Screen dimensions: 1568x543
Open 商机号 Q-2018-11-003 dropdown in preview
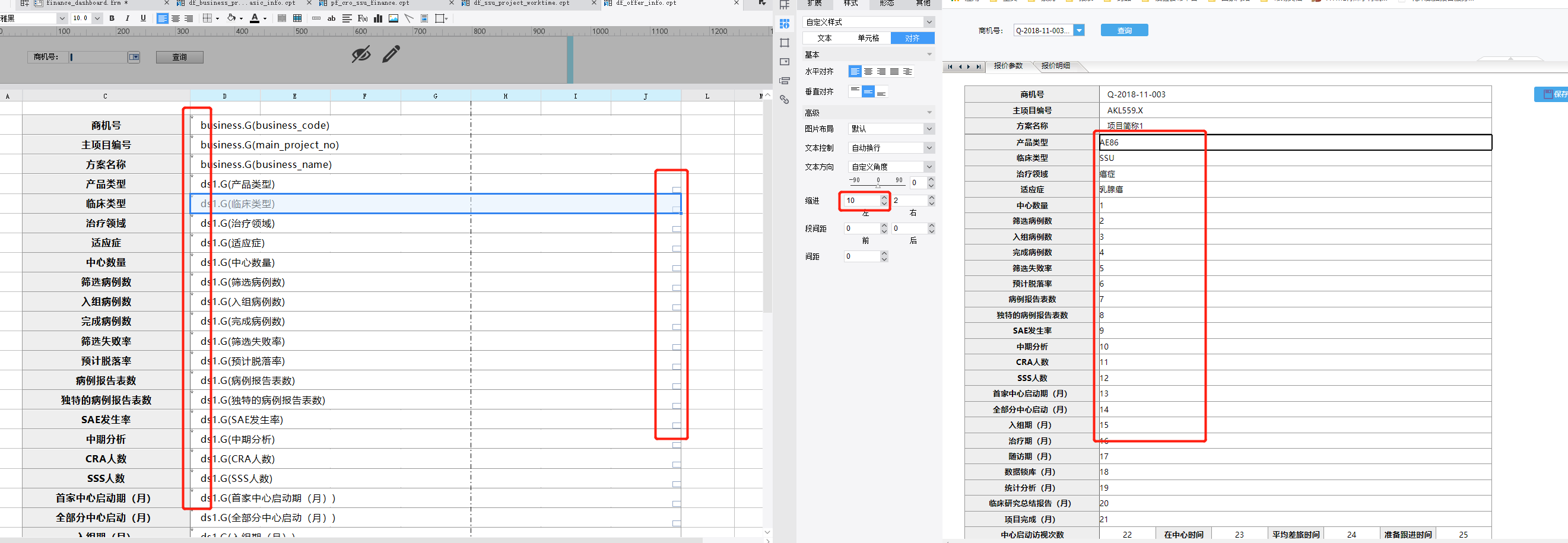pos(1079,30)
